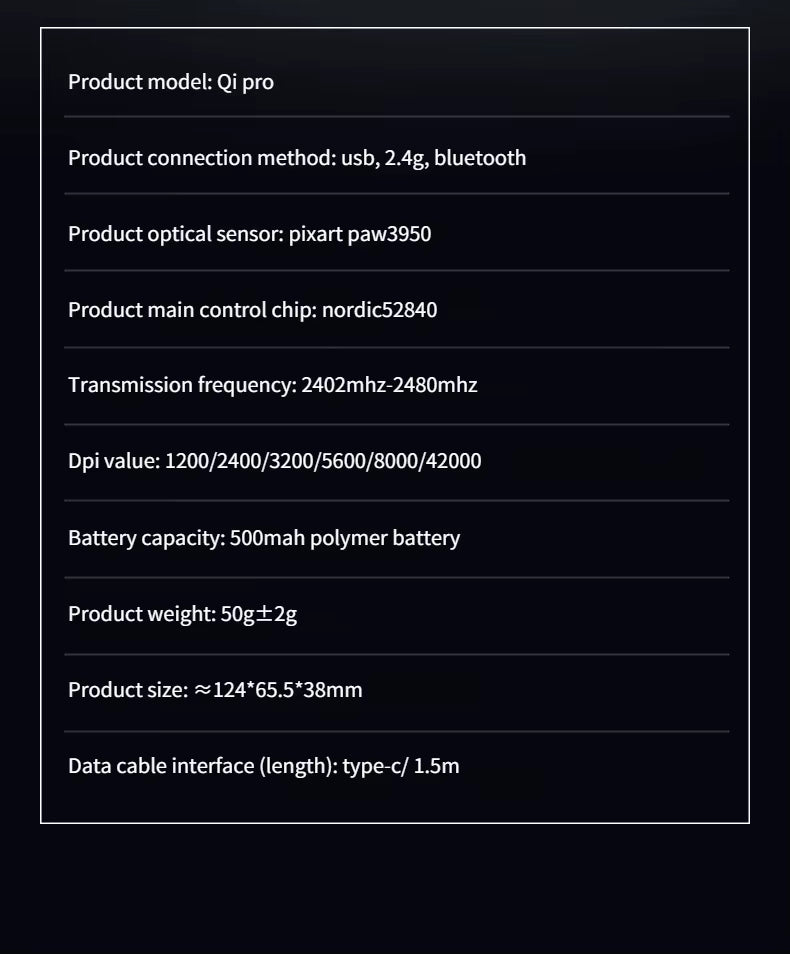Click the "Product optical sensor" label

click(175, 234)
